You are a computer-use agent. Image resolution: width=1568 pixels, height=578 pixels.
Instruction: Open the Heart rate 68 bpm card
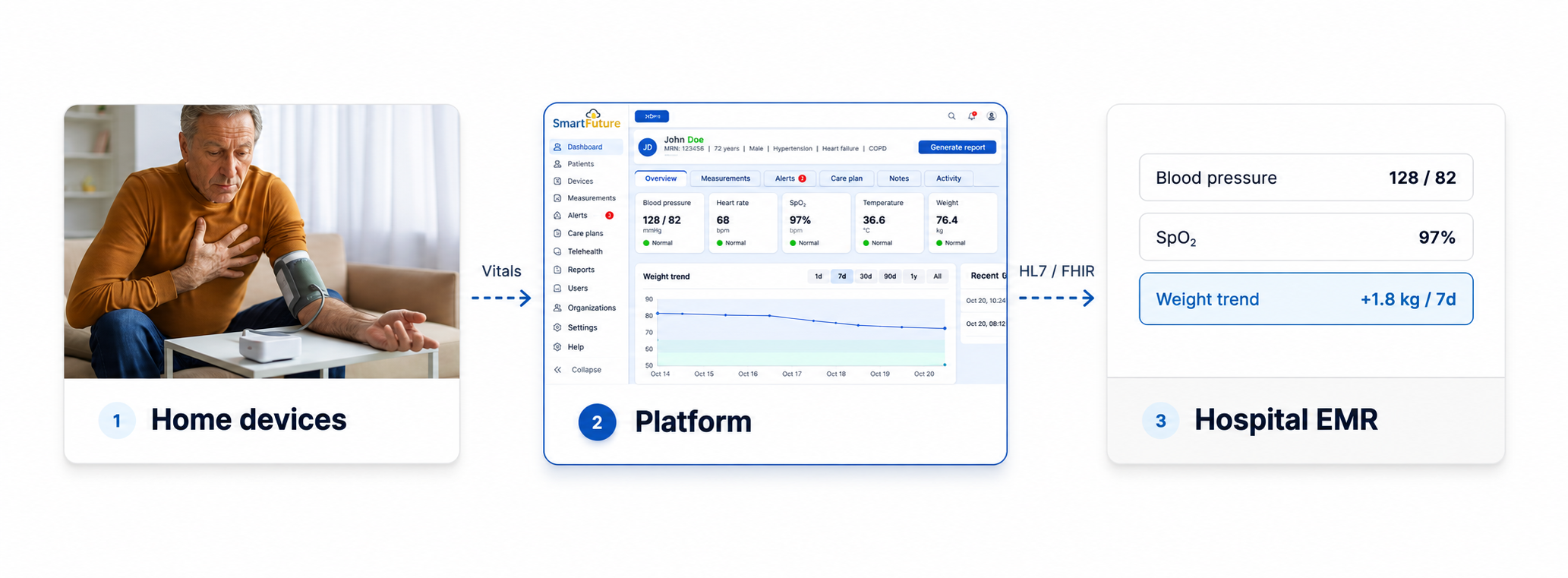pyautogui.click(x=743, y=223)
